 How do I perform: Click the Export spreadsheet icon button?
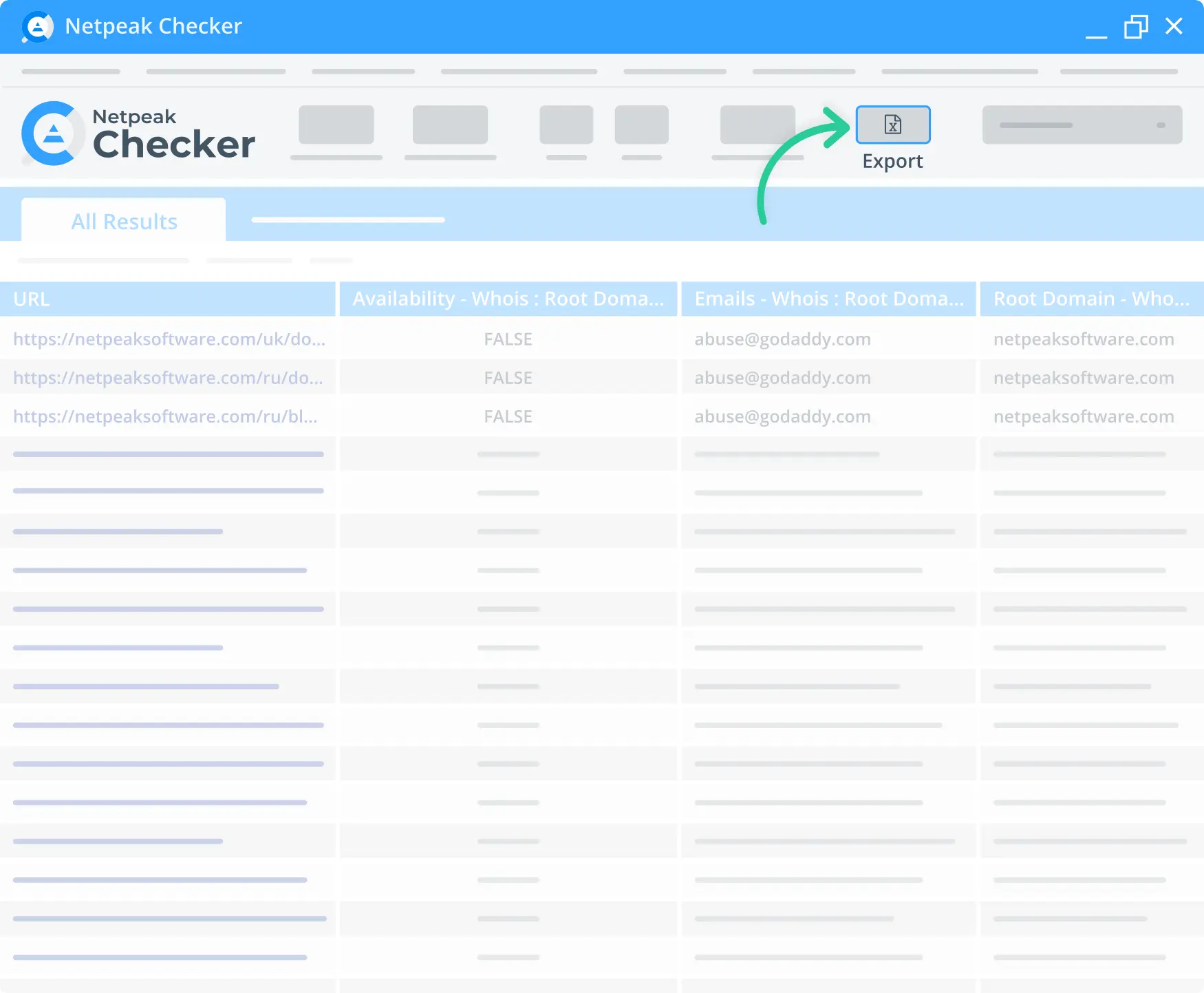coord(893,125)
